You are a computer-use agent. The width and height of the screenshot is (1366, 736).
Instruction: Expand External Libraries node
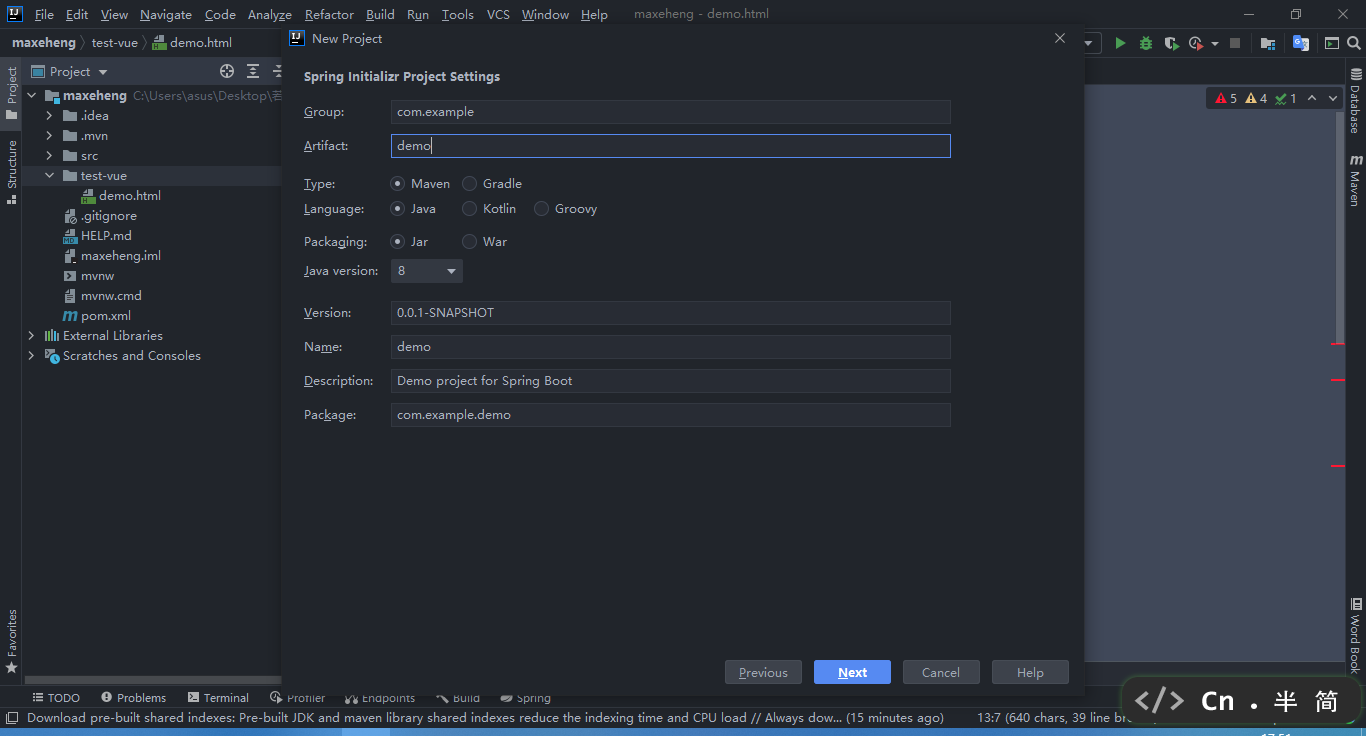pos(31,336)
